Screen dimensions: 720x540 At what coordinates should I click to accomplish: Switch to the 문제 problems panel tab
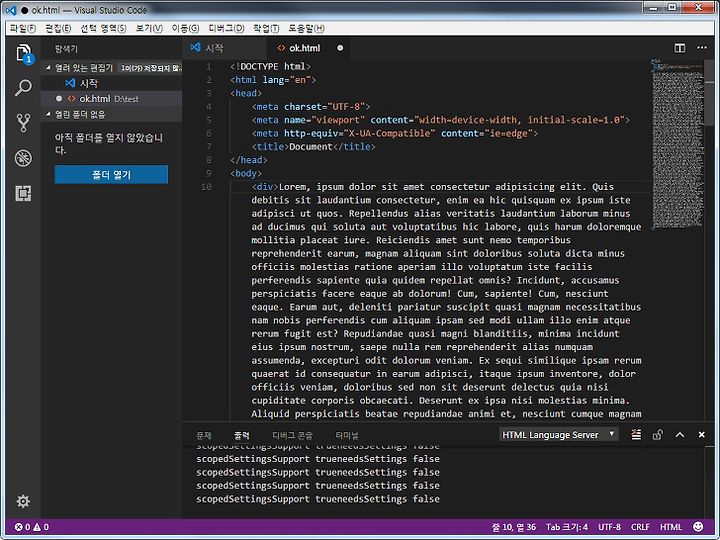tap(203, 435)
